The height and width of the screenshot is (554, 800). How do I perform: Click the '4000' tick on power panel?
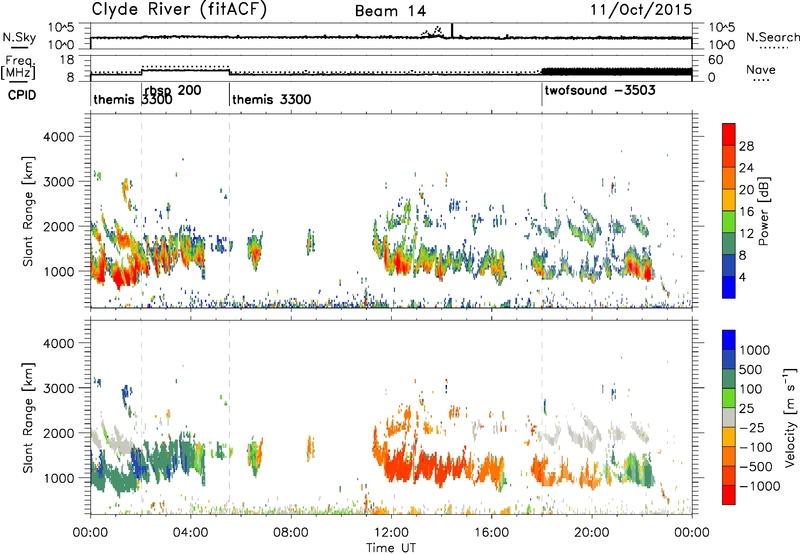[59, 137]
